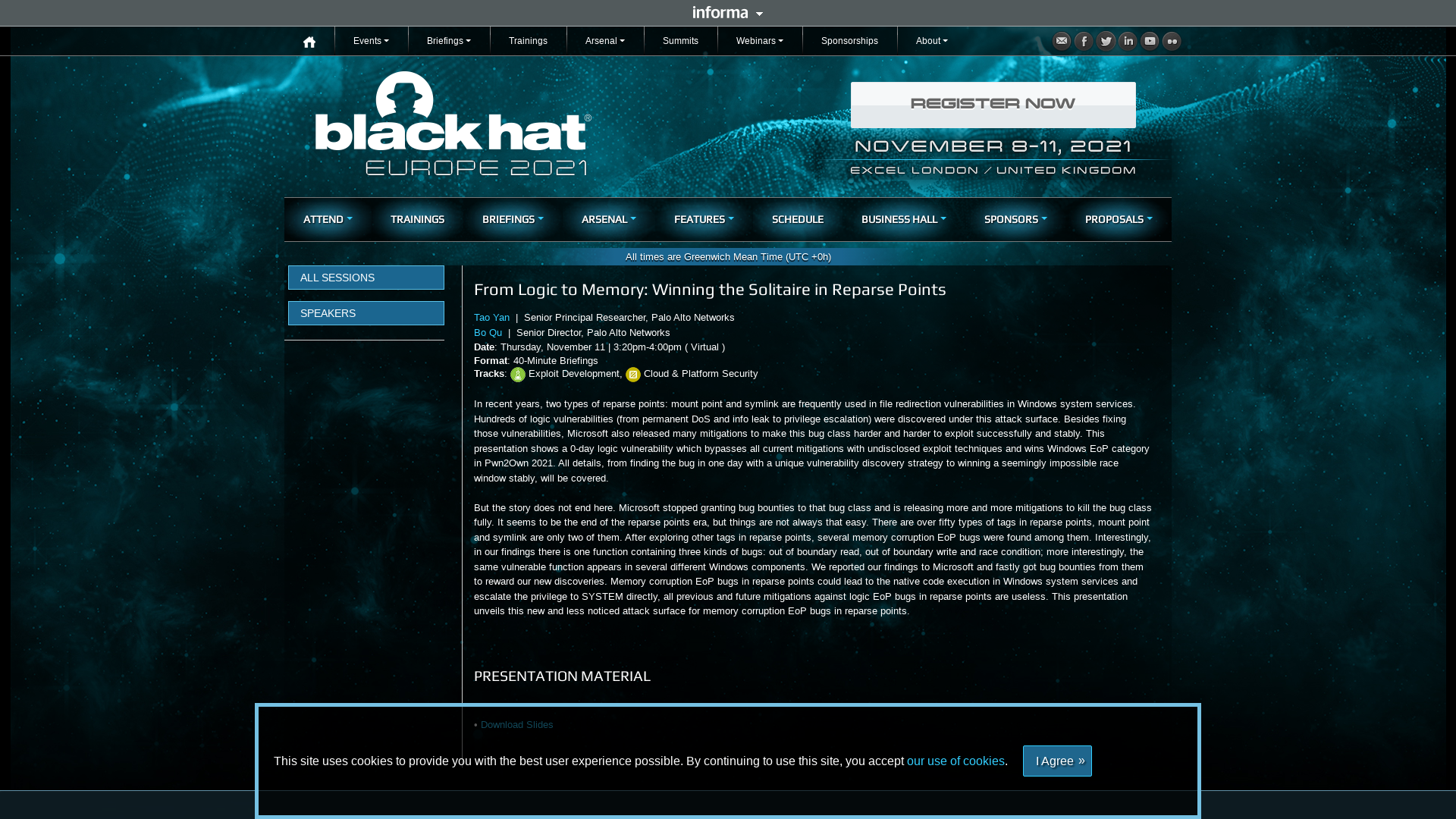Viewport: 1456px width, 819px height.
Task: Click the 40-Minute Briefings format text
Action: coord(555,361)
